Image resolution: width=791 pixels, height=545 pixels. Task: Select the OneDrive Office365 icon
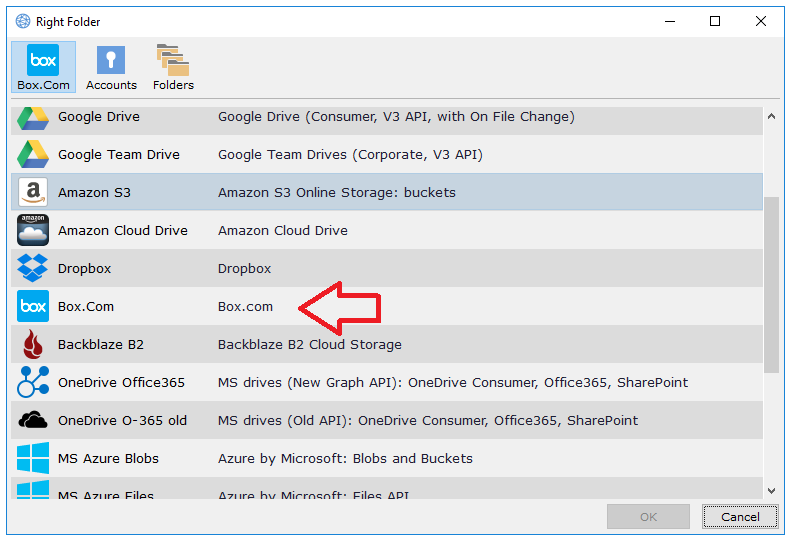33,383
